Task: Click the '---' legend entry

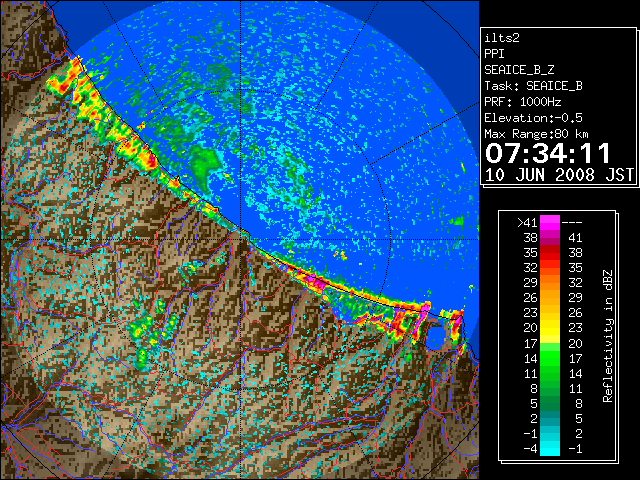Action: (x=572, y=222)
